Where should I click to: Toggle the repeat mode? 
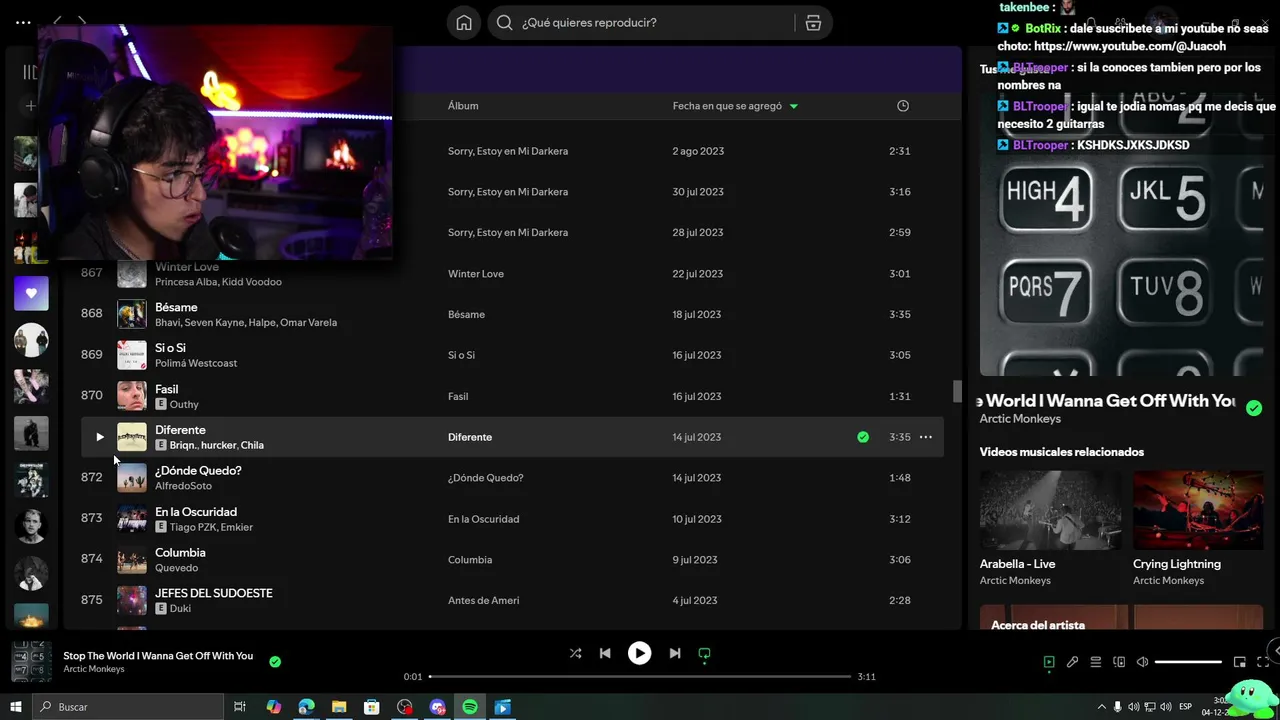click(x=704, y=653)
